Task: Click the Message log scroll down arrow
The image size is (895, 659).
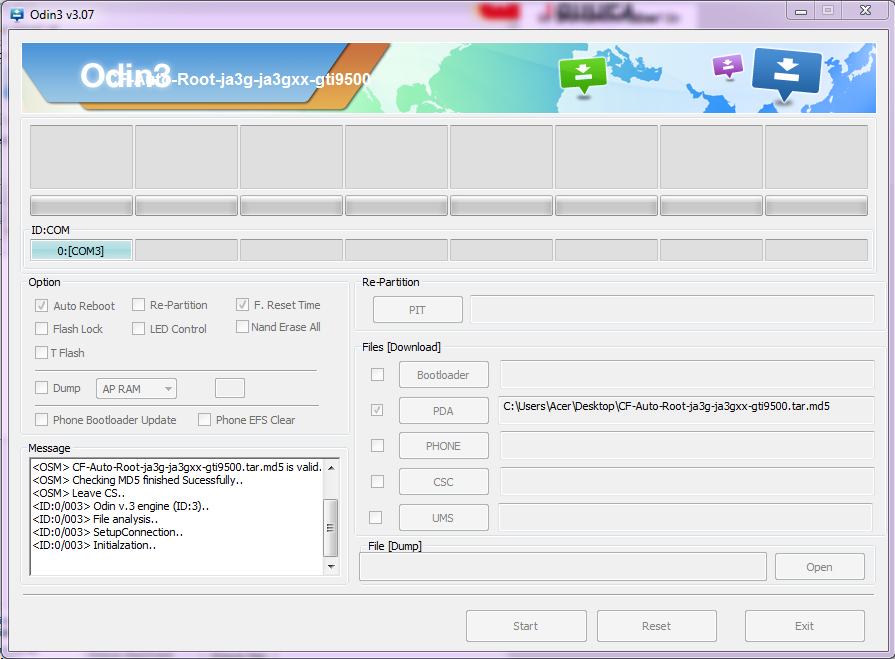Action: click(331, 567)
